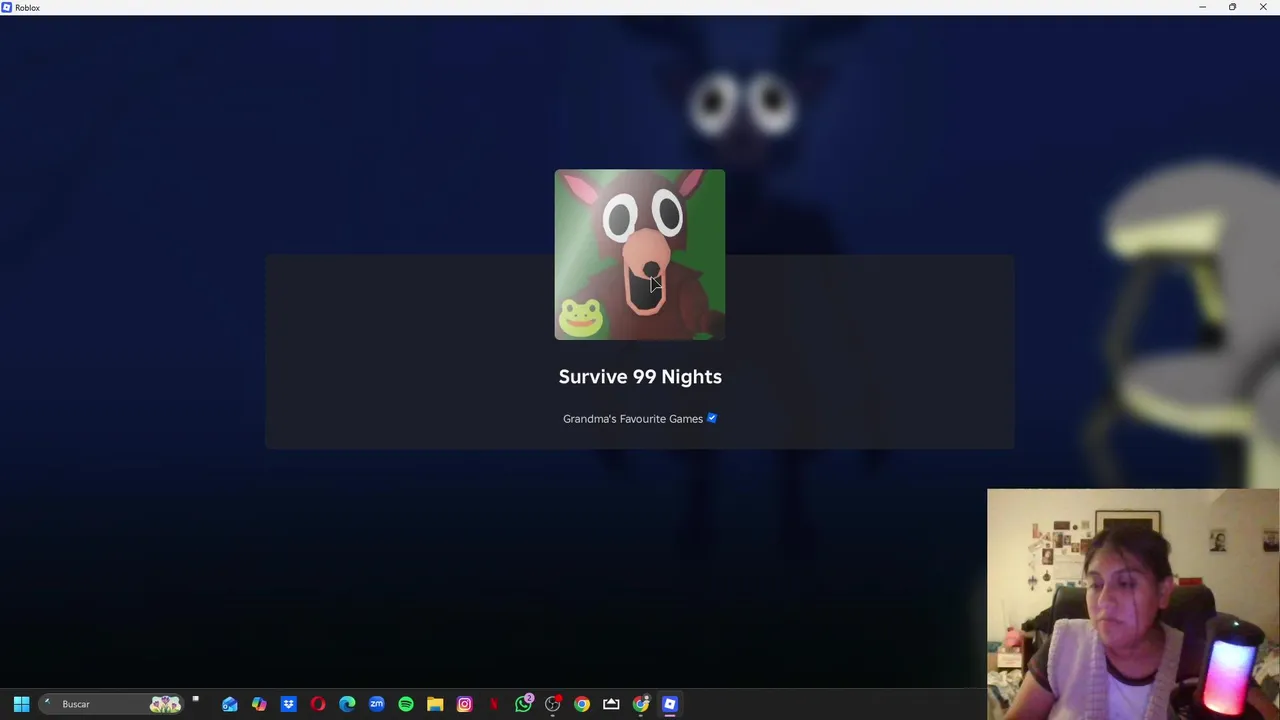Open OBS Studio taskbar icon with red badge
The height and width of the screenshot is (720, 1280).
(x=552, y=704)
